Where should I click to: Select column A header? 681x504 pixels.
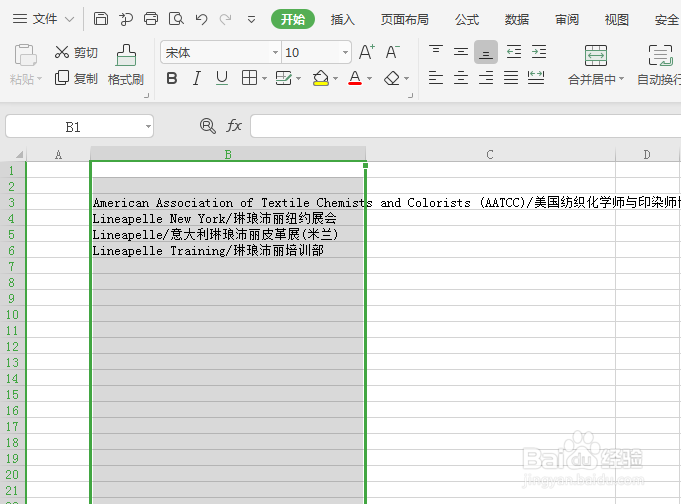[x=58, y=155]
